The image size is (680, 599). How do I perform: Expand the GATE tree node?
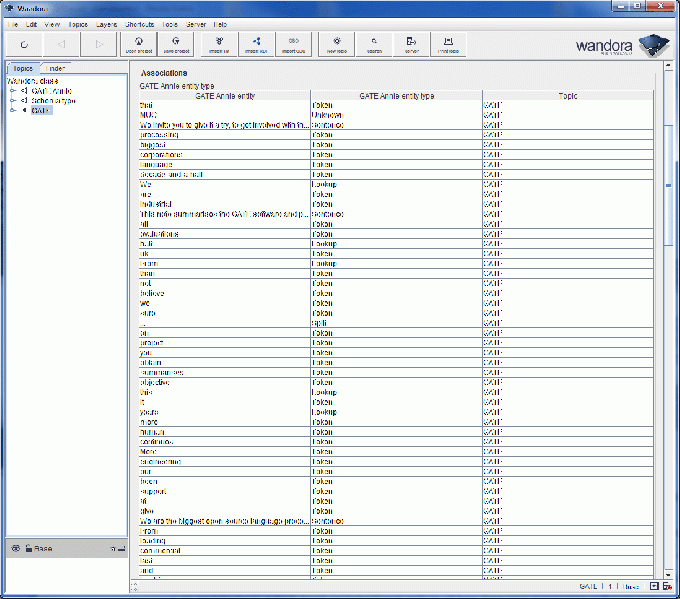13,110
